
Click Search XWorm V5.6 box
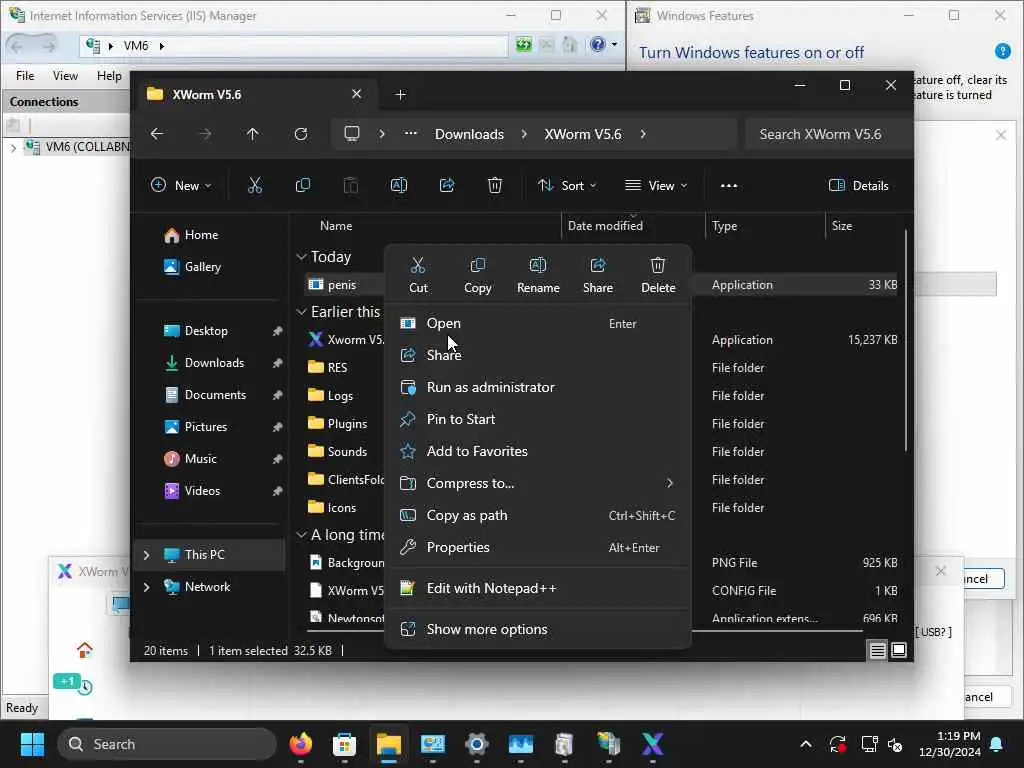coord(828,134)
